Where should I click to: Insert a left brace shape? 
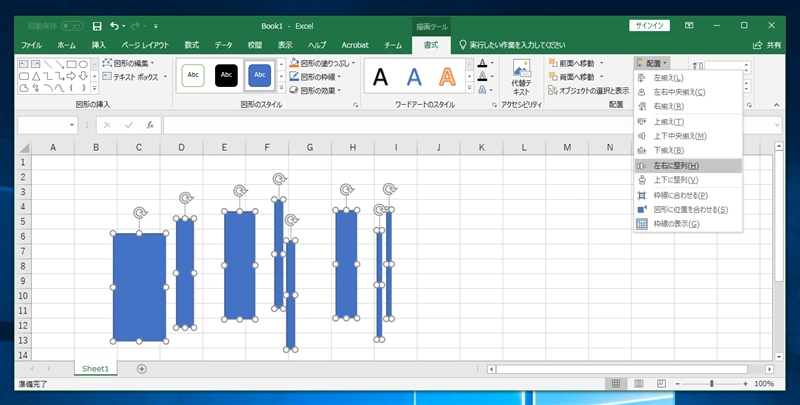point(71,88)
